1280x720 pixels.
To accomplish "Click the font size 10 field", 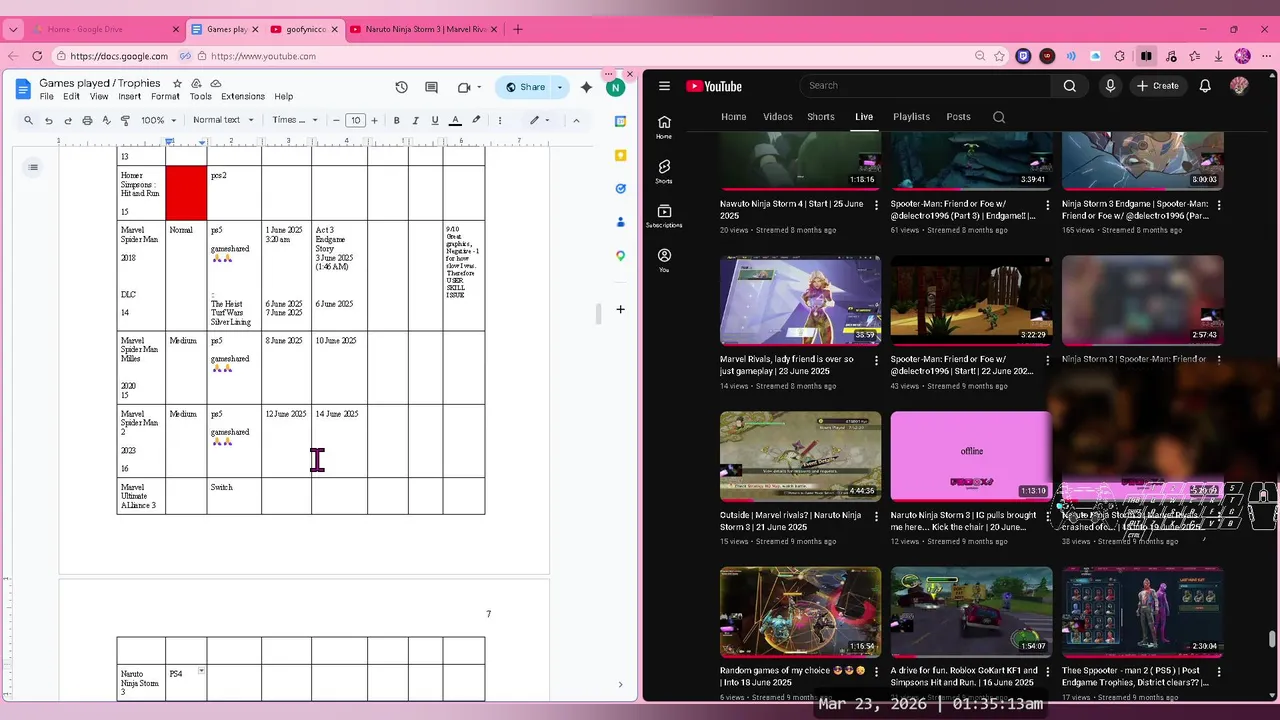I will click(355, 120).
